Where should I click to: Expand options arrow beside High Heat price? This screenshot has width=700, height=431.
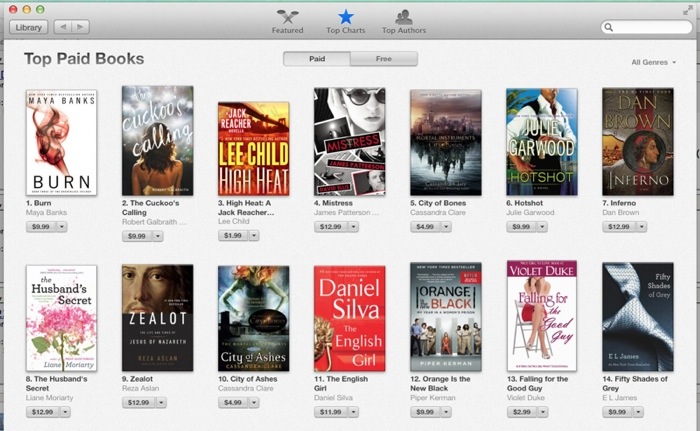coord(254,235)
